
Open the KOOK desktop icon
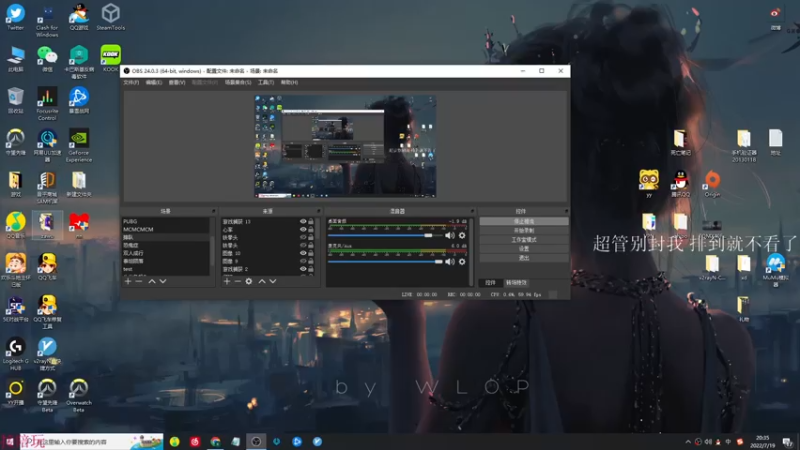point(111,58)
